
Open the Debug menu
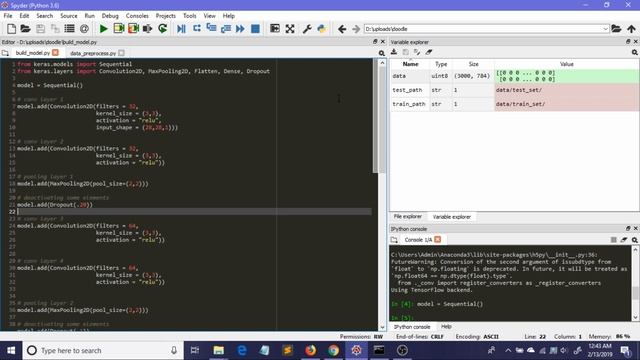(110, 16)
